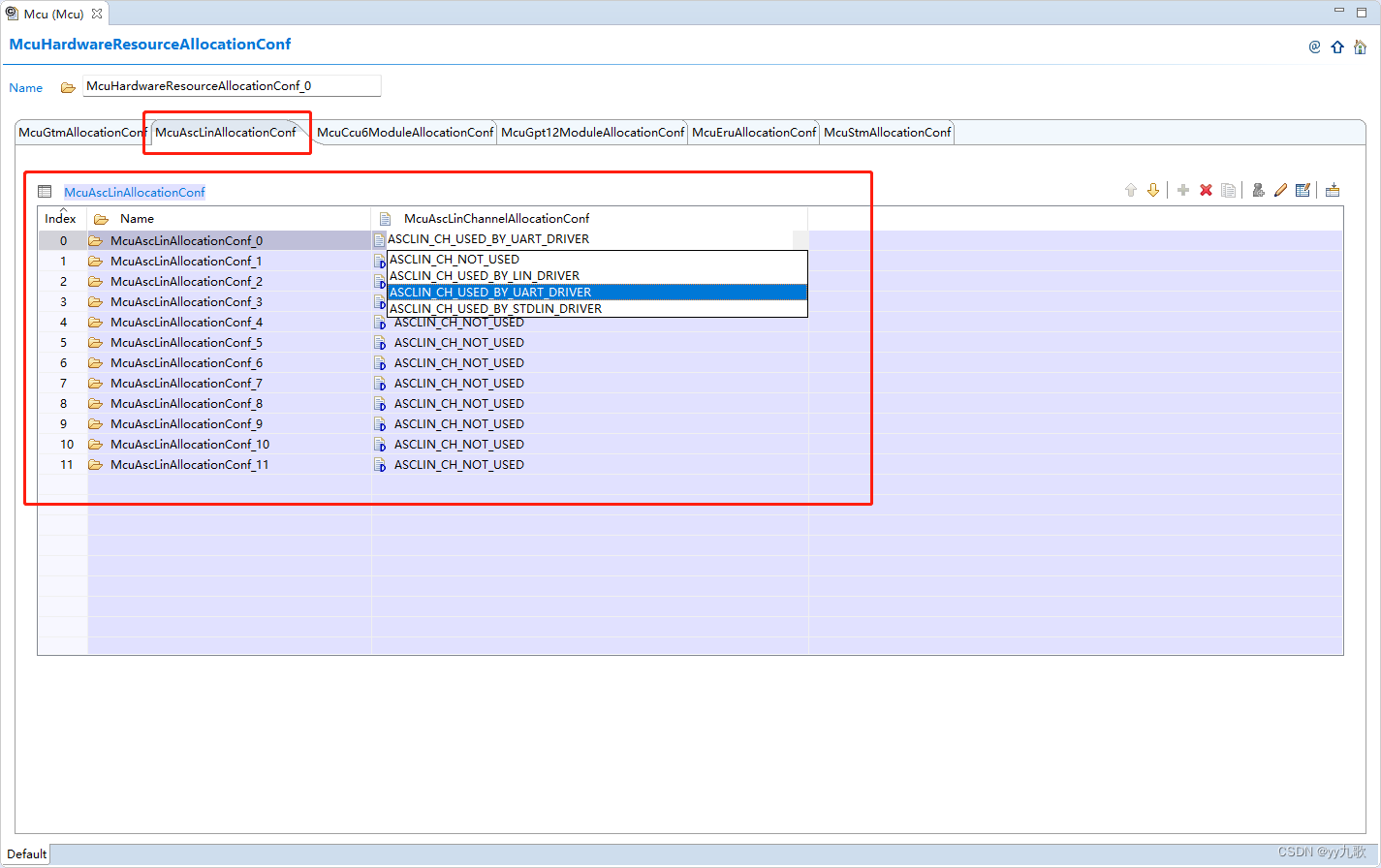Click the index cell showing 11
Viewport: 1381px width, 868px height.
[63, 465]
